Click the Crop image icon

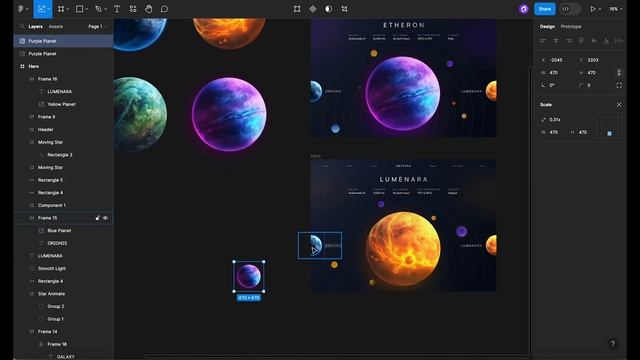tap(344, 9)
